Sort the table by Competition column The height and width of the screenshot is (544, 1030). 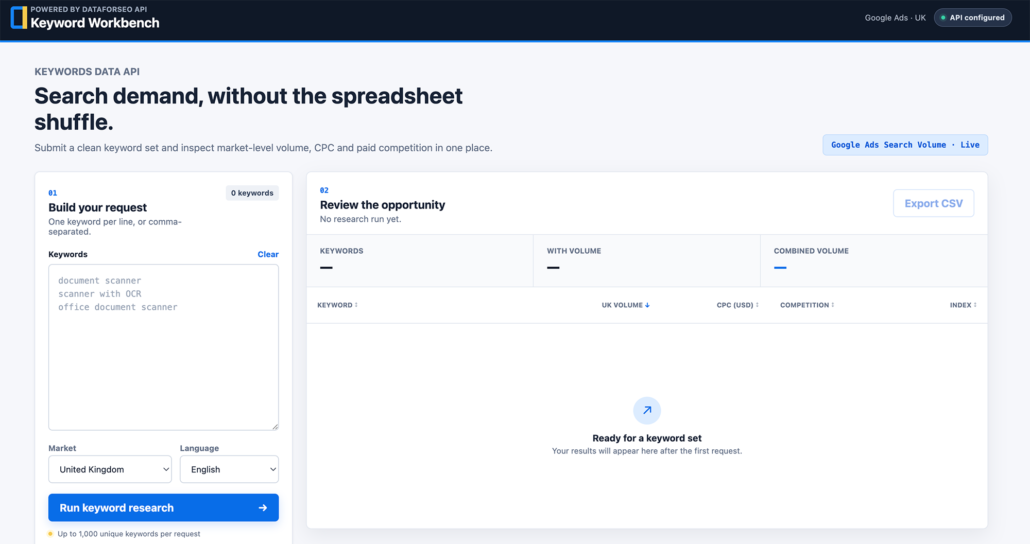pyautogui.click(x=807, y=305)
